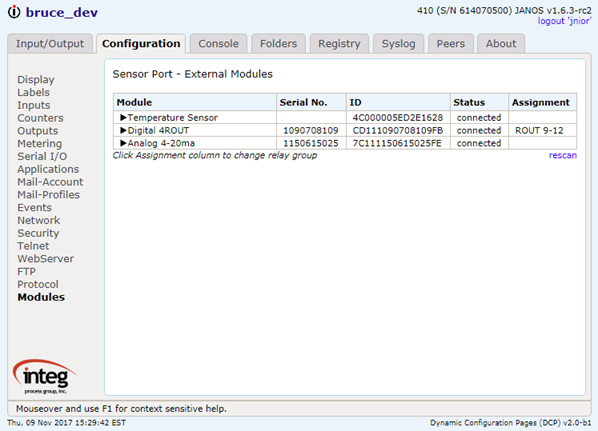The height and width of the screenshot is (431, 598).
Task: Log out via logout 'jnior' link
Action: pos(564,21)
